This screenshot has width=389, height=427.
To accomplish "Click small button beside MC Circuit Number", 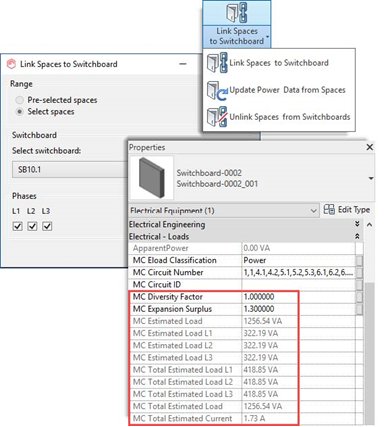I will [x=359, y=273].
